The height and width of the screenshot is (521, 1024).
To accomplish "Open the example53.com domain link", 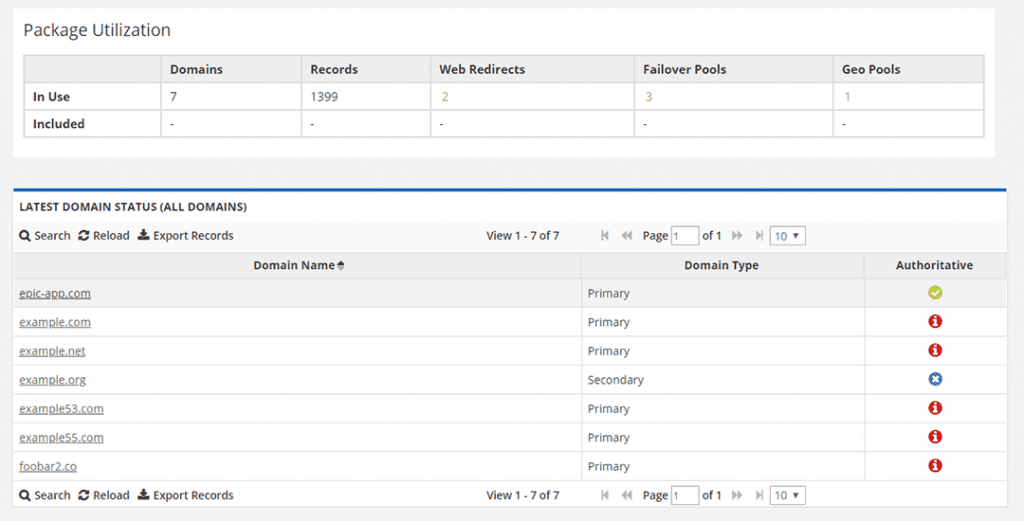I will pos(61,409).
